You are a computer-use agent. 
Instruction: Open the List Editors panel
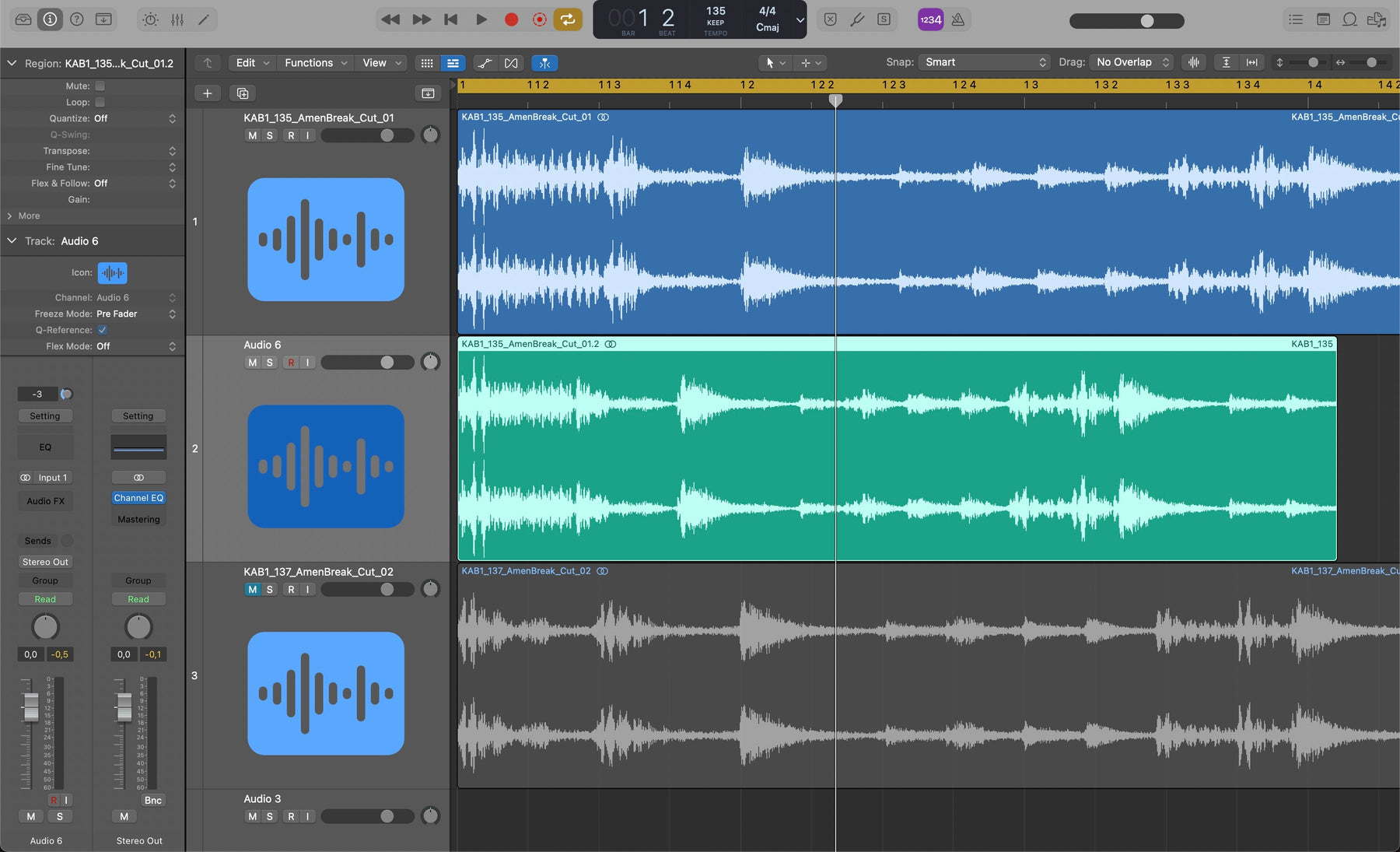pos(1296,19)
